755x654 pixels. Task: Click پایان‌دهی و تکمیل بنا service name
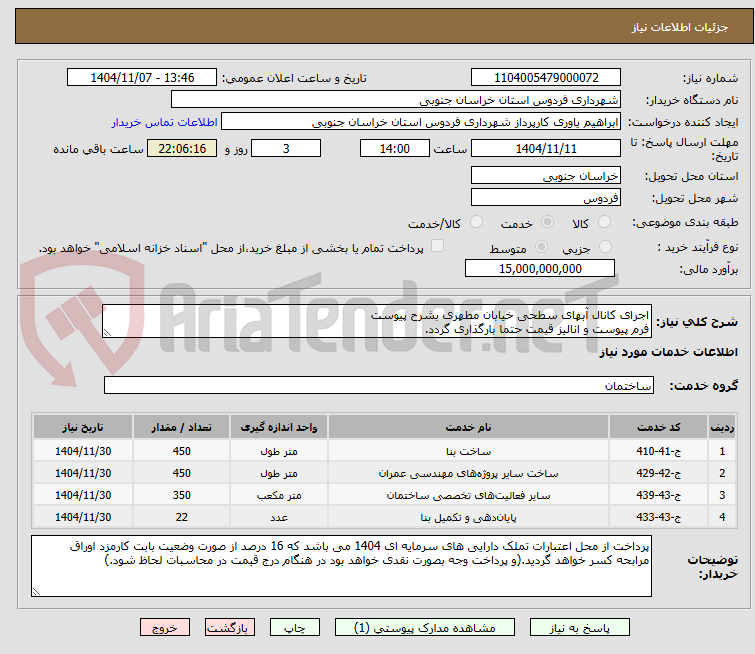468,517
